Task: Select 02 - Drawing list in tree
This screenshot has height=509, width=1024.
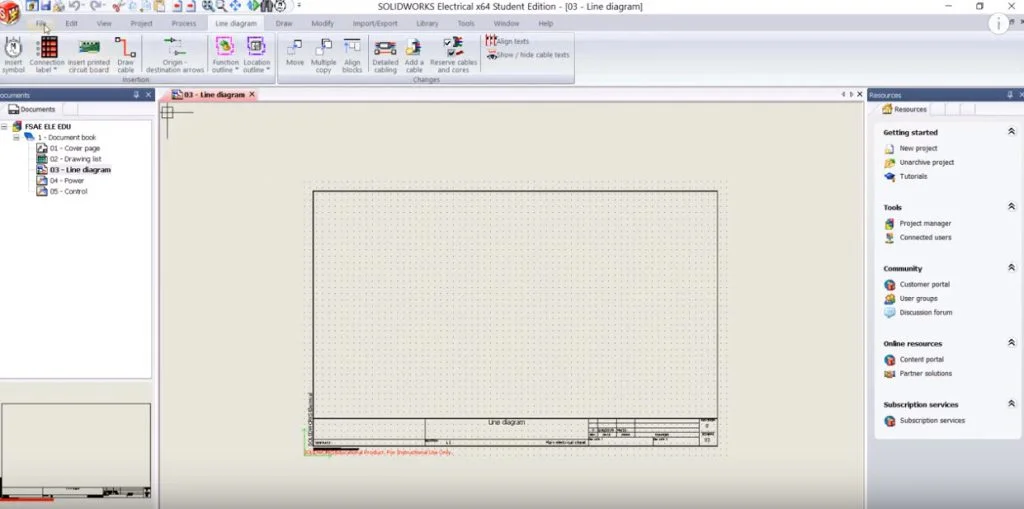Action: 69,159
